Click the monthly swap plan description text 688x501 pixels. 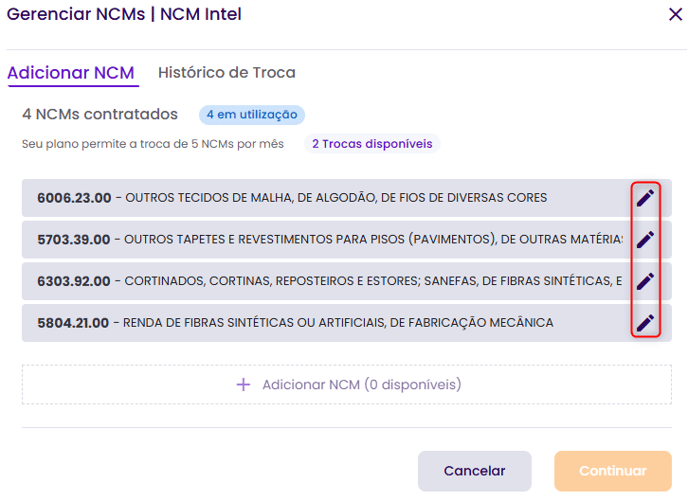[x=153, y=144]
